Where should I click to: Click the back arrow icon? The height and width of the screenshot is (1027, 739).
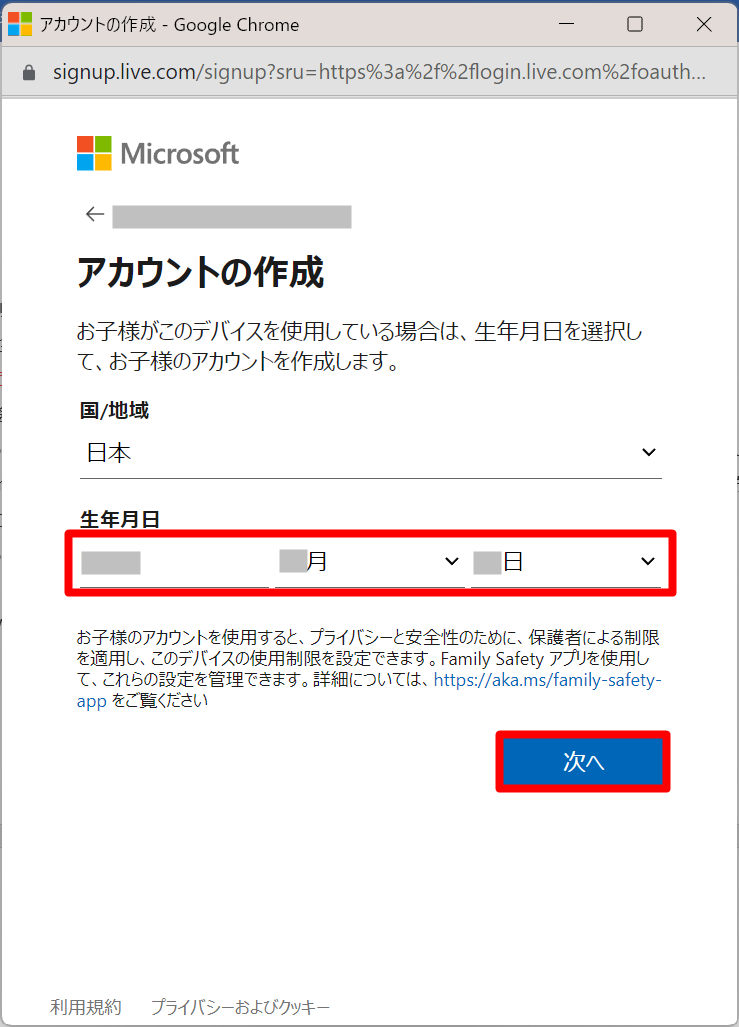click(x=95, y=214)
